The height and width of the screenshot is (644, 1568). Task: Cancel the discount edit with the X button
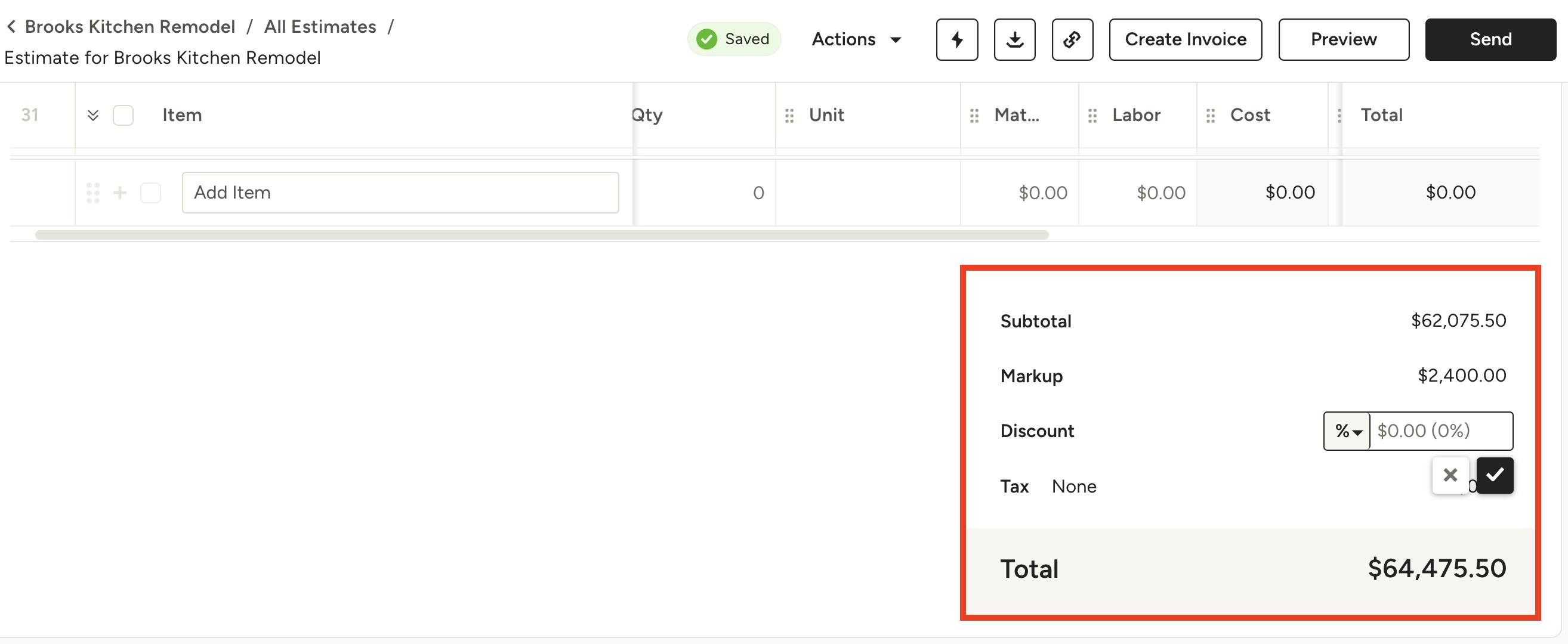1450,475
